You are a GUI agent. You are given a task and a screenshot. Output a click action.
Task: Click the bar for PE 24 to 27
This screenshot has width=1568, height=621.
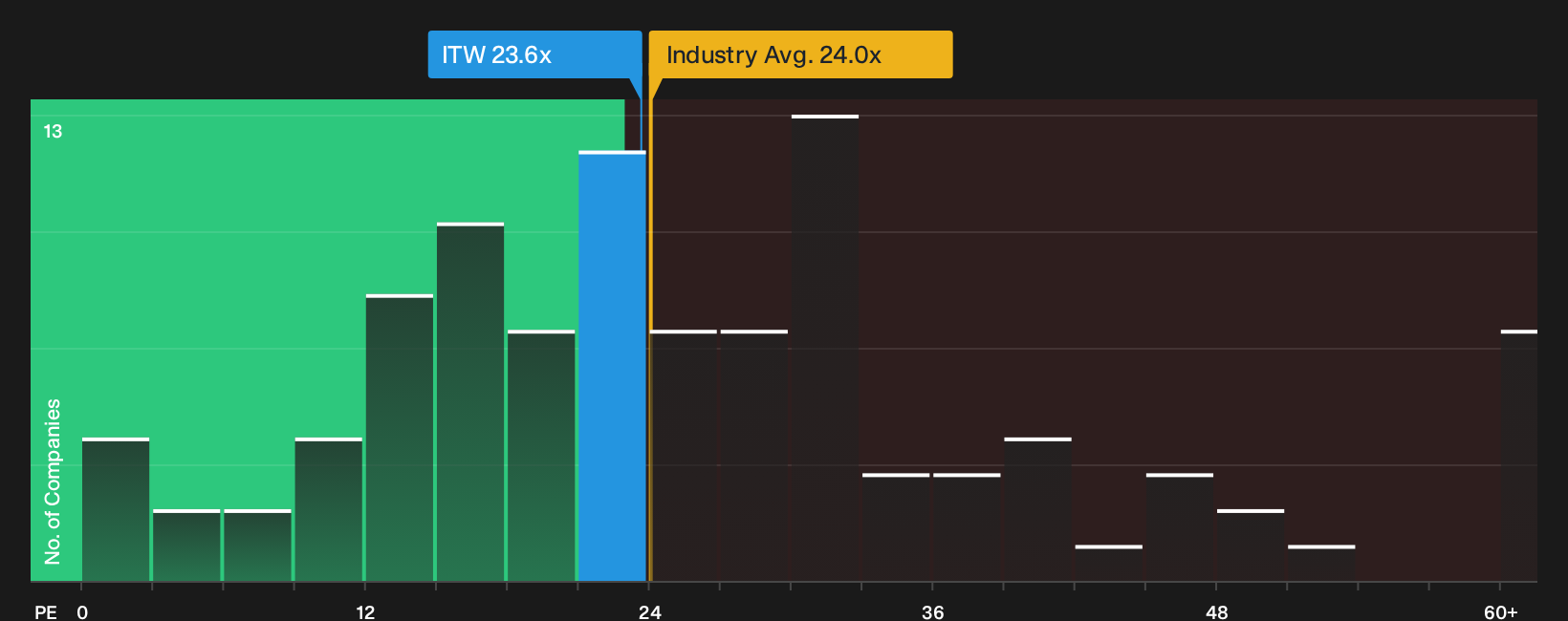pos(684,456)
